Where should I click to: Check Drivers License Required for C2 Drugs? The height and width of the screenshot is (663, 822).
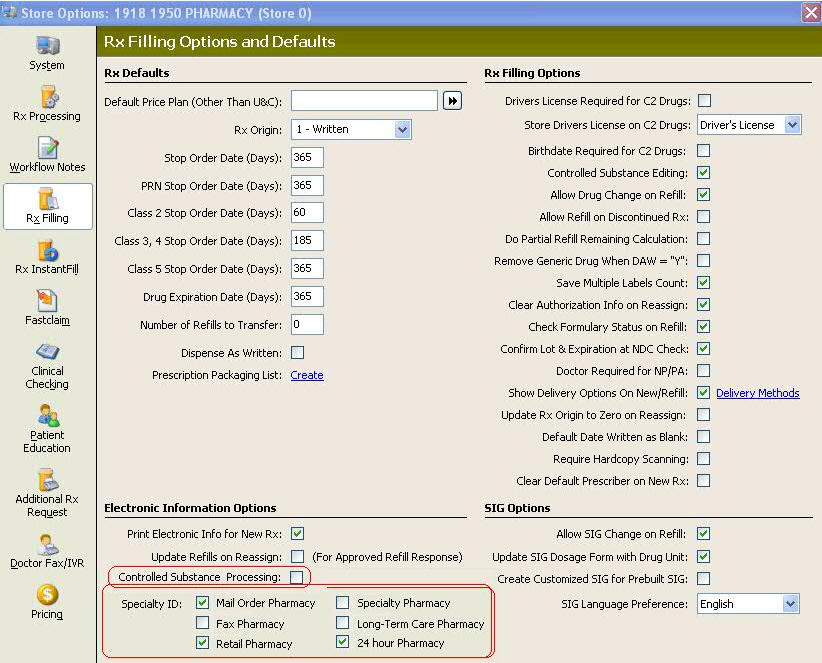click(704, 100)
